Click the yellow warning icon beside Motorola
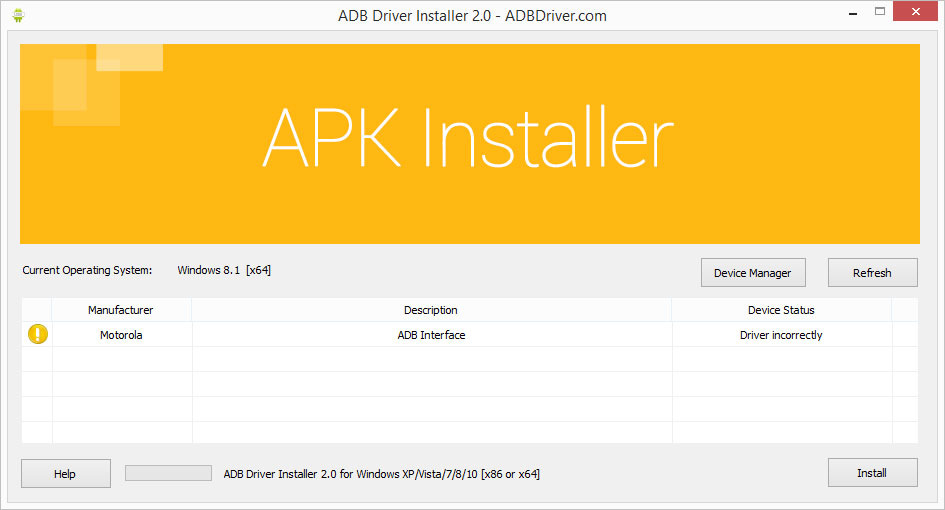Image resolution: width=945 pixels, height=510 pixels. click(37, 335)
